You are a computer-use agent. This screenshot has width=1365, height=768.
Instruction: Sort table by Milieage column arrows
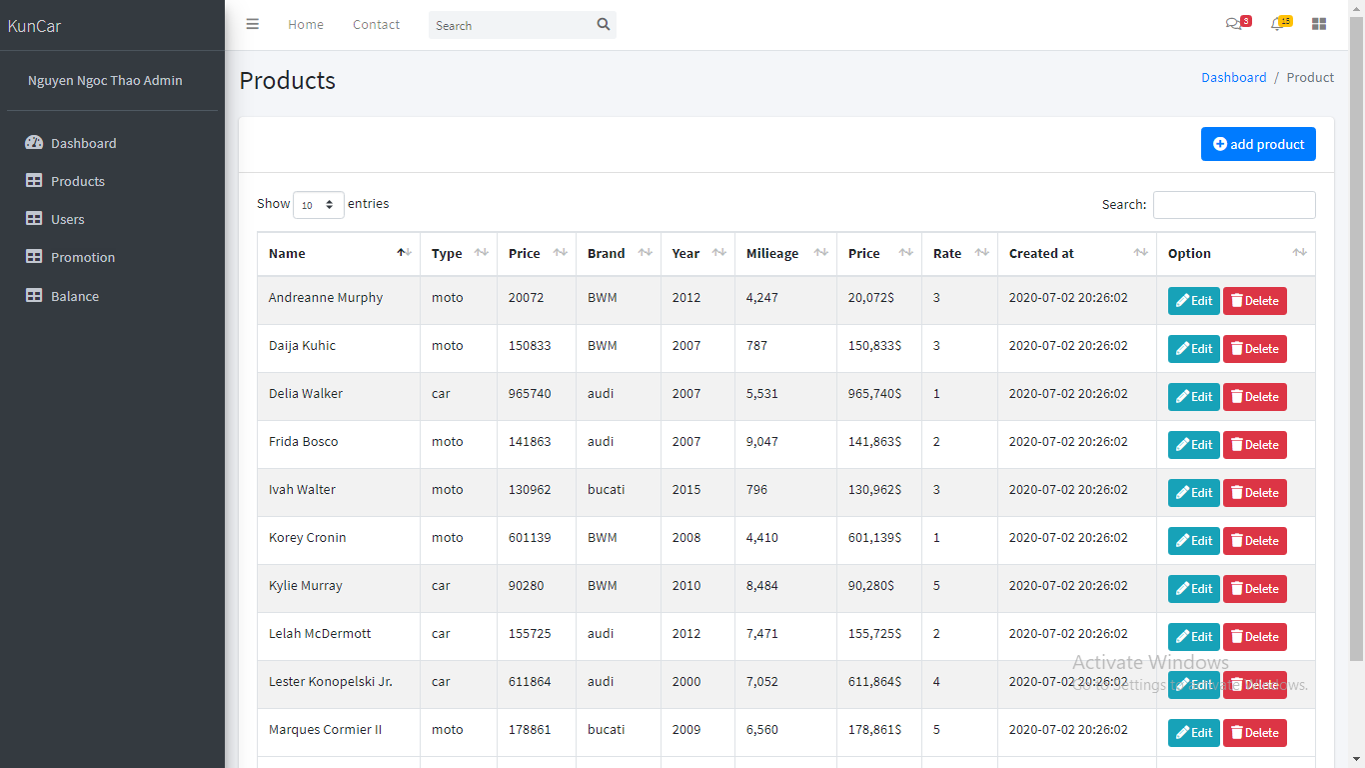(821, 253)
